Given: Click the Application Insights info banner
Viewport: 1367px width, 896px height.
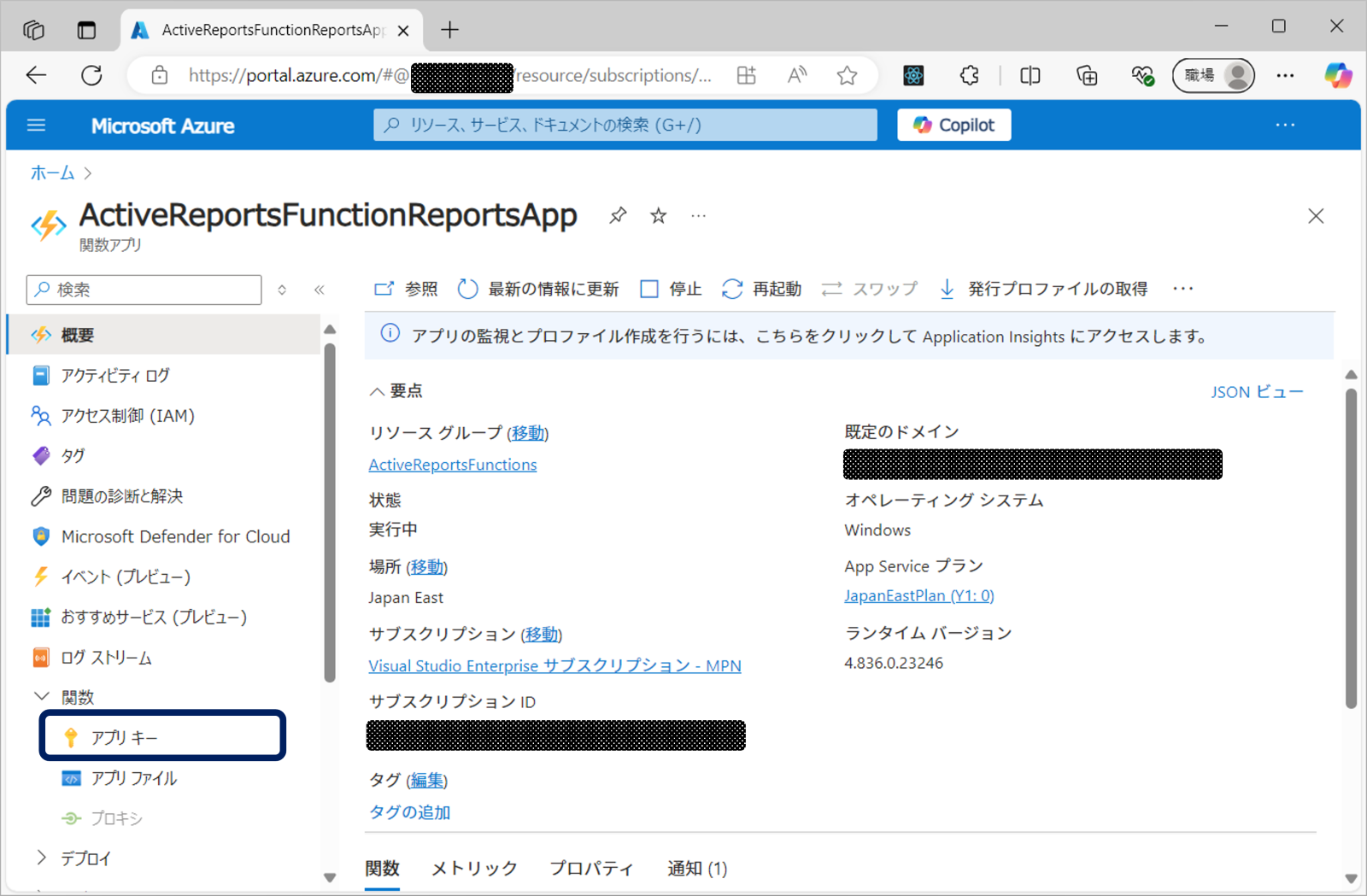Looking at the screenshot, I should (x=848, y=336).
